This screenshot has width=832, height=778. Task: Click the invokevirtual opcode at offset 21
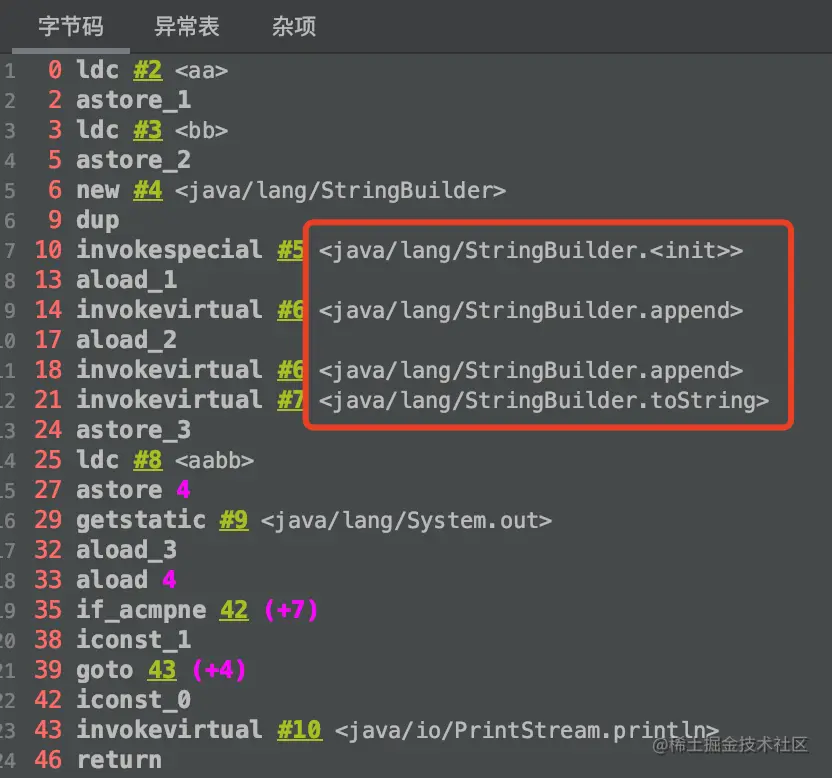tap(169, 400)
